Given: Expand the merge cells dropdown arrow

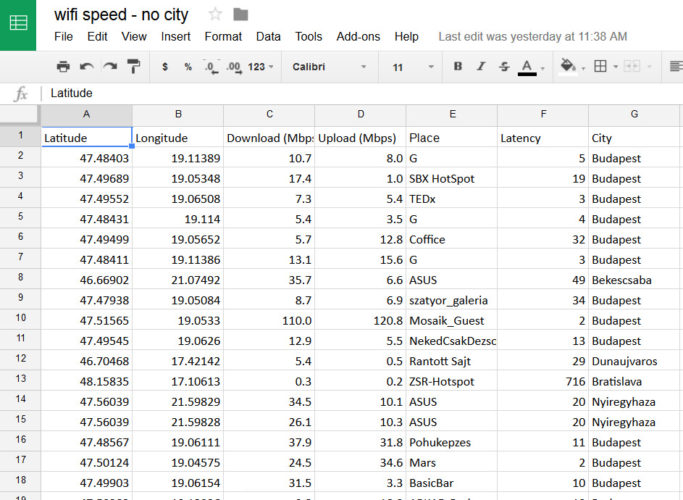Looking at the screenshot, I should click(x=649, y=67).
